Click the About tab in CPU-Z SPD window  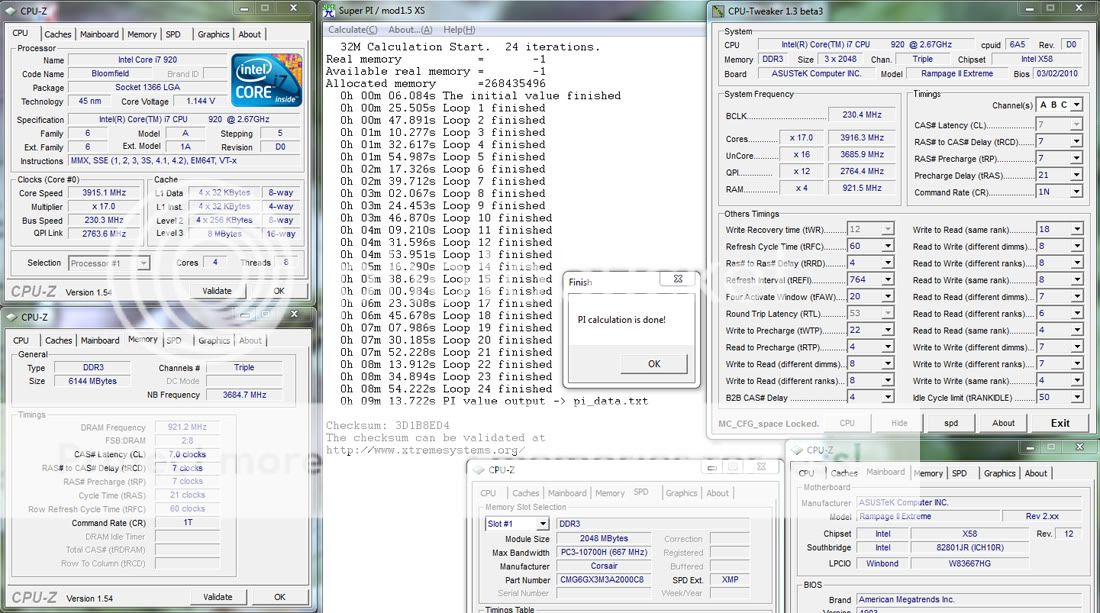[717, 493]
